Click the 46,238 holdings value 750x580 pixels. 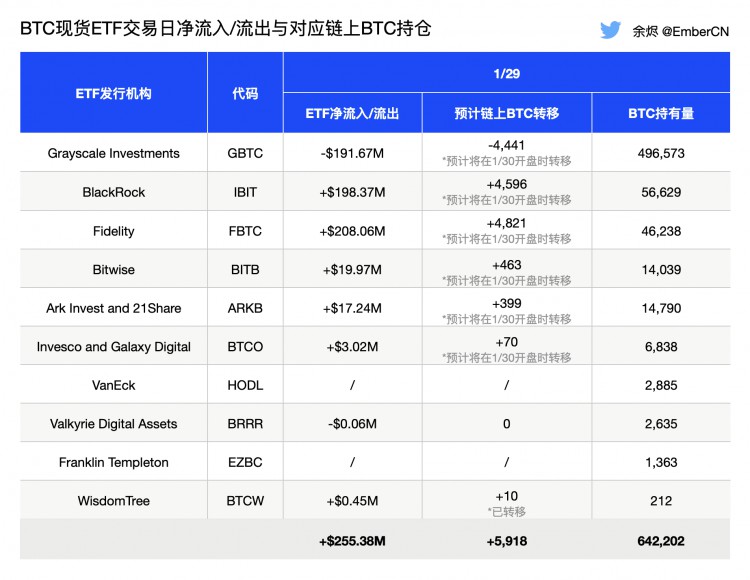pos(661,231)
